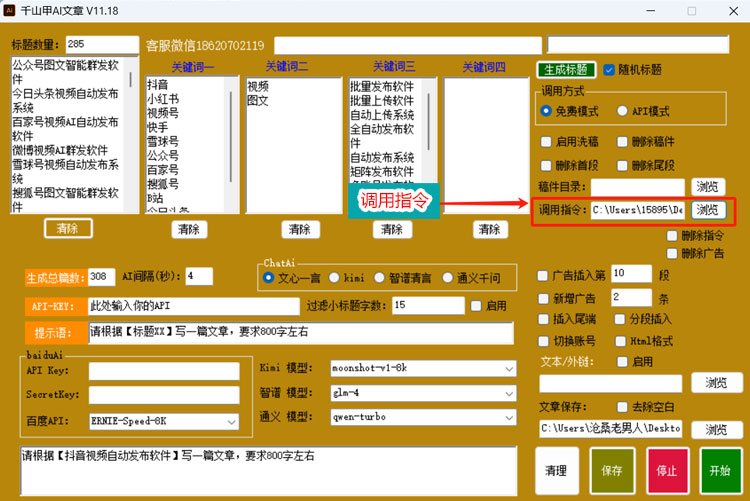Select the 通义千问 ChatAi option
Image resolution: width=750 pixels, height=501 pixels.
[x=448, y=278]
